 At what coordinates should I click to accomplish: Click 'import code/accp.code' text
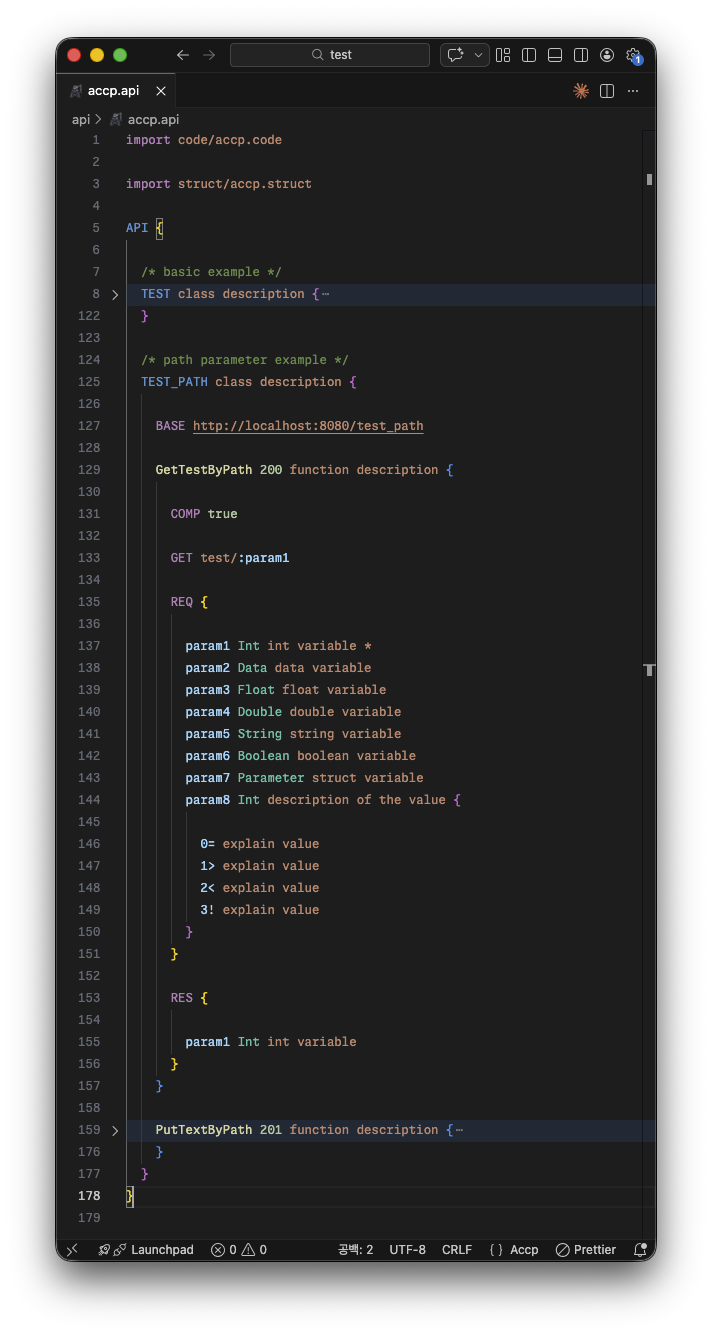click(204, 140)
